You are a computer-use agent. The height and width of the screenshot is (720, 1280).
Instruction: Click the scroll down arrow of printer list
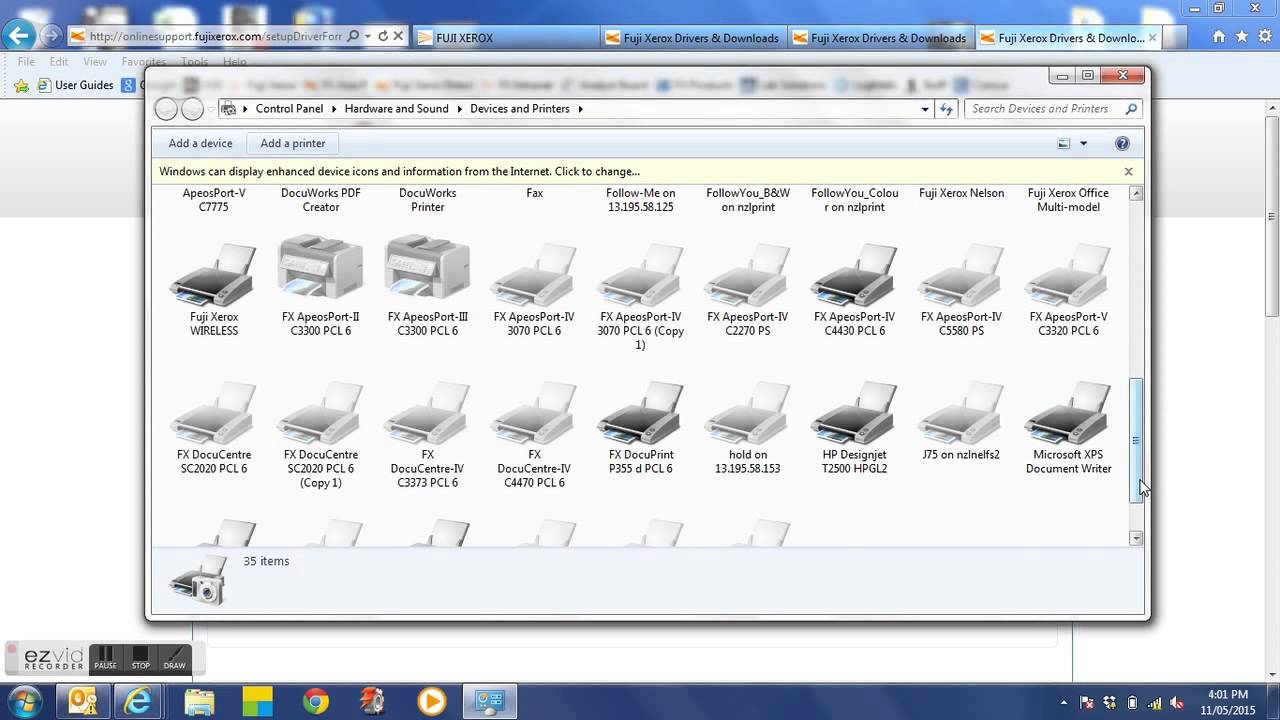tap(1136, 538)
